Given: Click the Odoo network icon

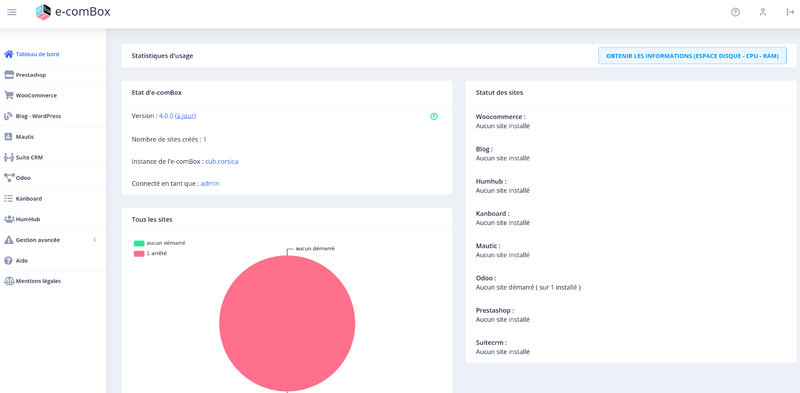Looking at the screenshot, I should click(x=9, y=178).
